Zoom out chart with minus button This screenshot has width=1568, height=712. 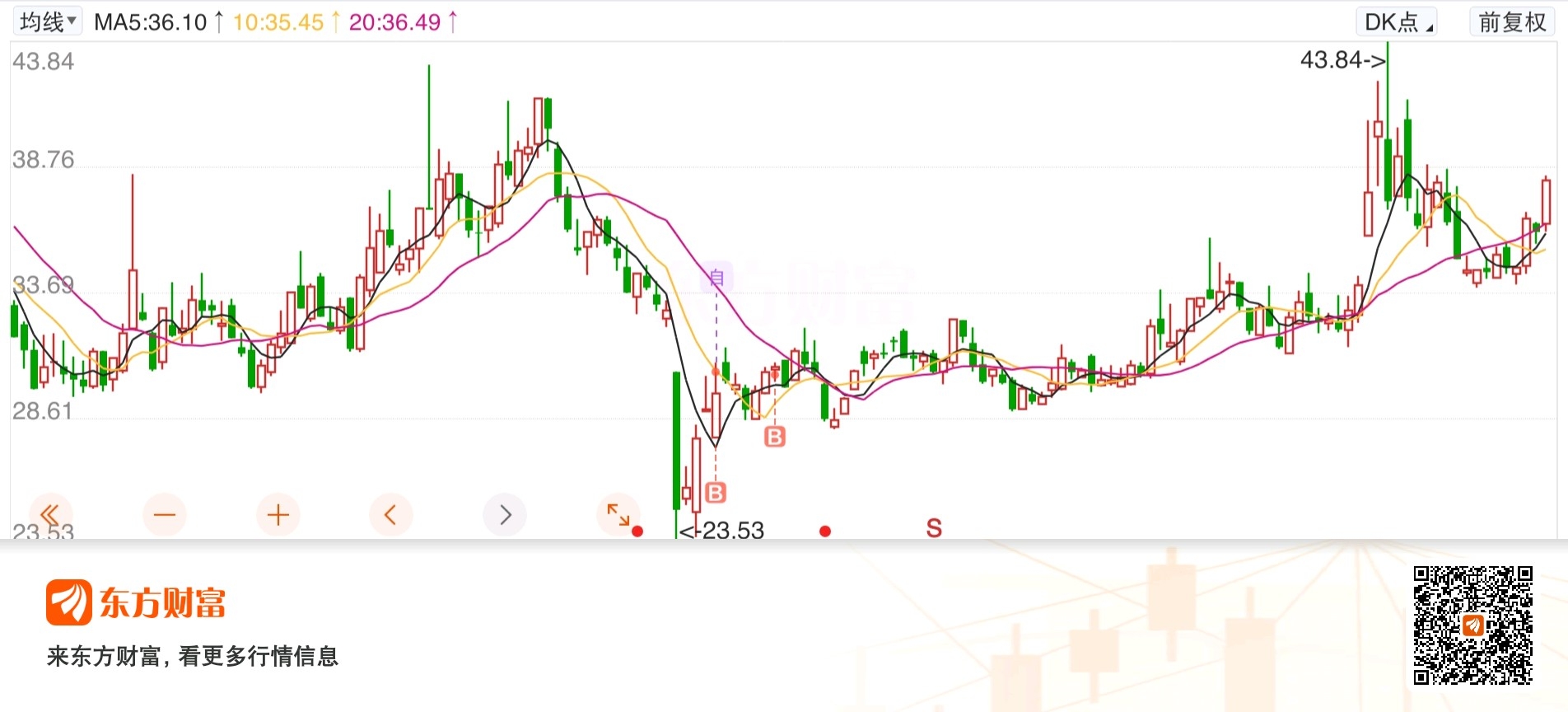click(x=165, y=515)
